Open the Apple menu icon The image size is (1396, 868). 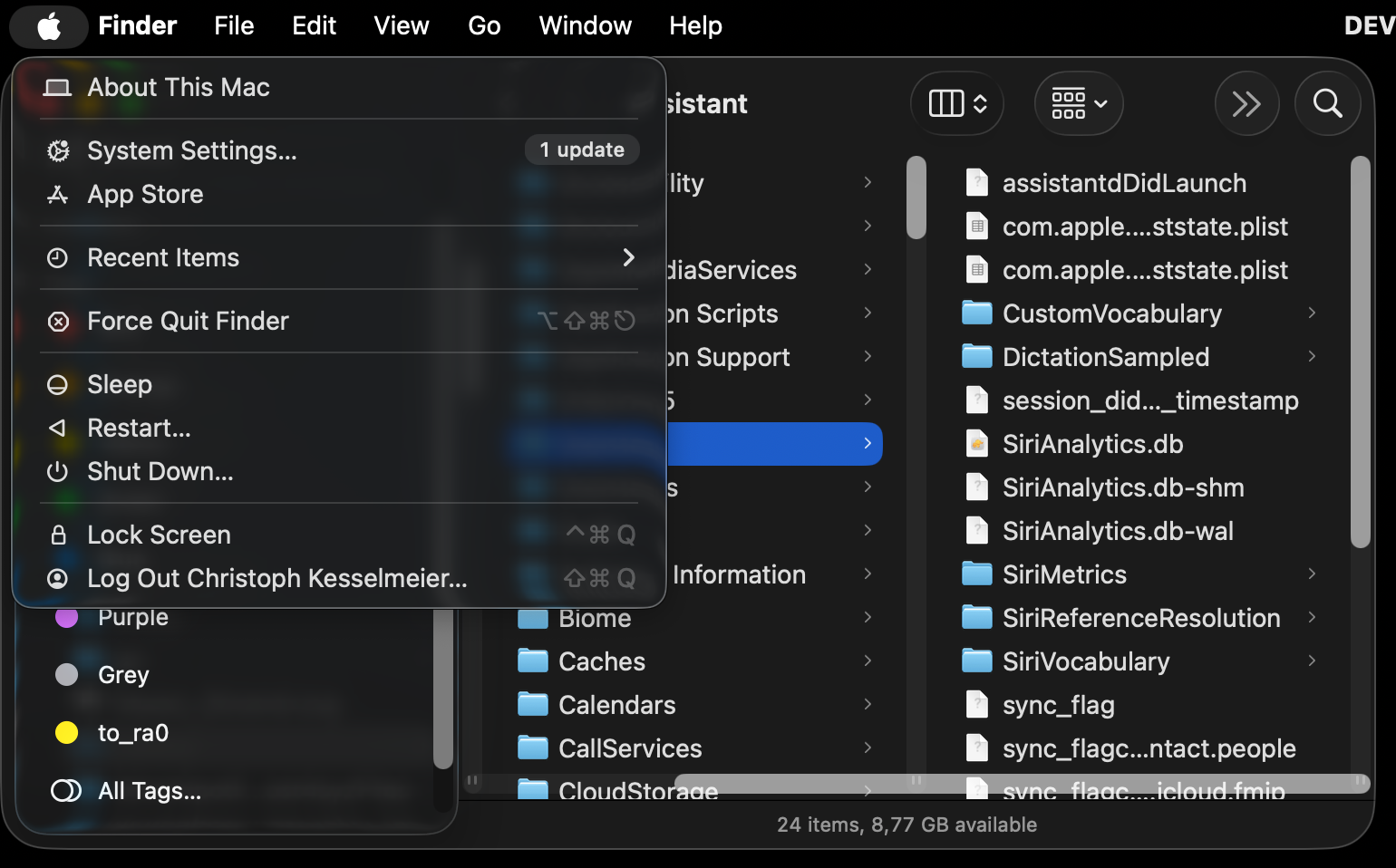point(49,26)
